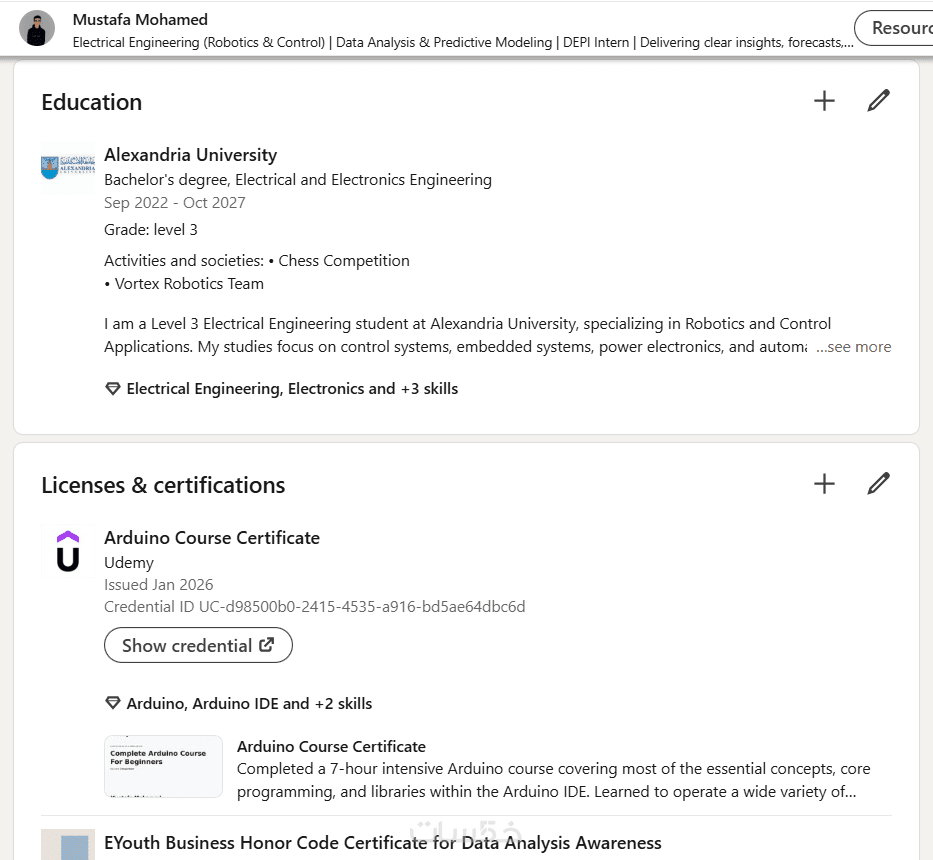Click the diamond icon beside Arduino skills
This screenshot has width=933, height=860.
click(113, 704)
